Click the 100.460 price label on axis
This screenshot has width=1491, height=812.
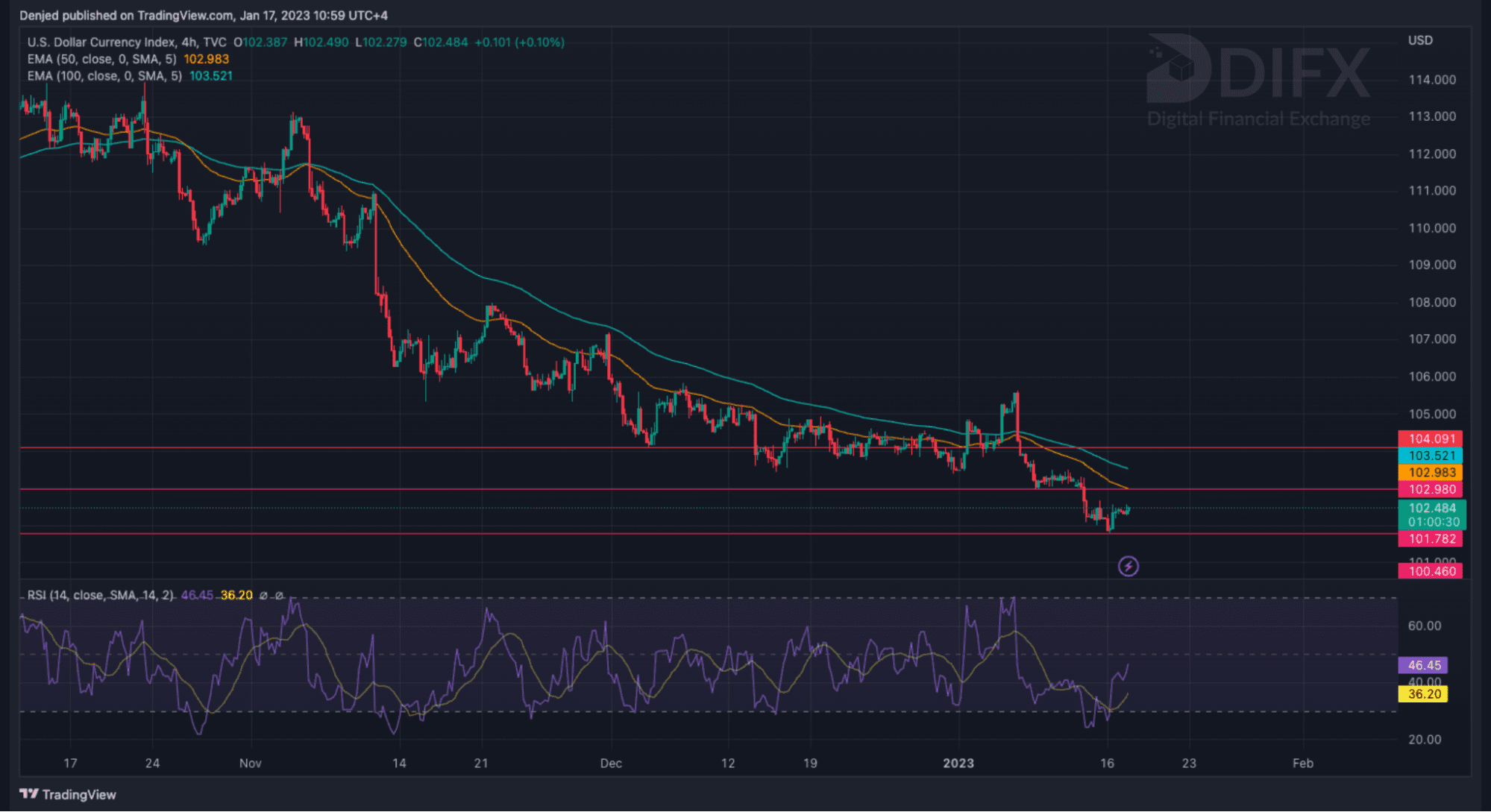pyautogui.click(x=1431, y=572)
